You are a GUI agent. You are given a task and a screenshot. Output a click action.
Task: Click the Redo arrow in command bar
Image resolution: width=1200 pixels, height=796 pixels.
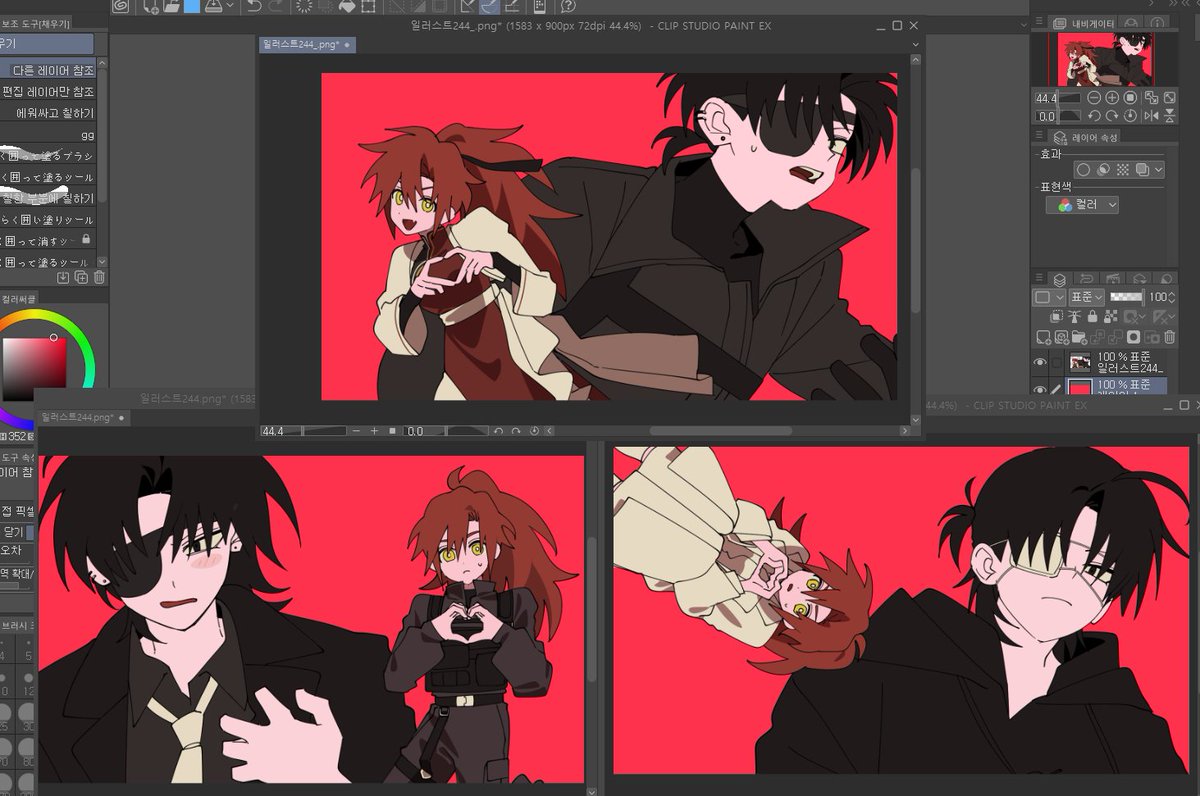point(276,7)
